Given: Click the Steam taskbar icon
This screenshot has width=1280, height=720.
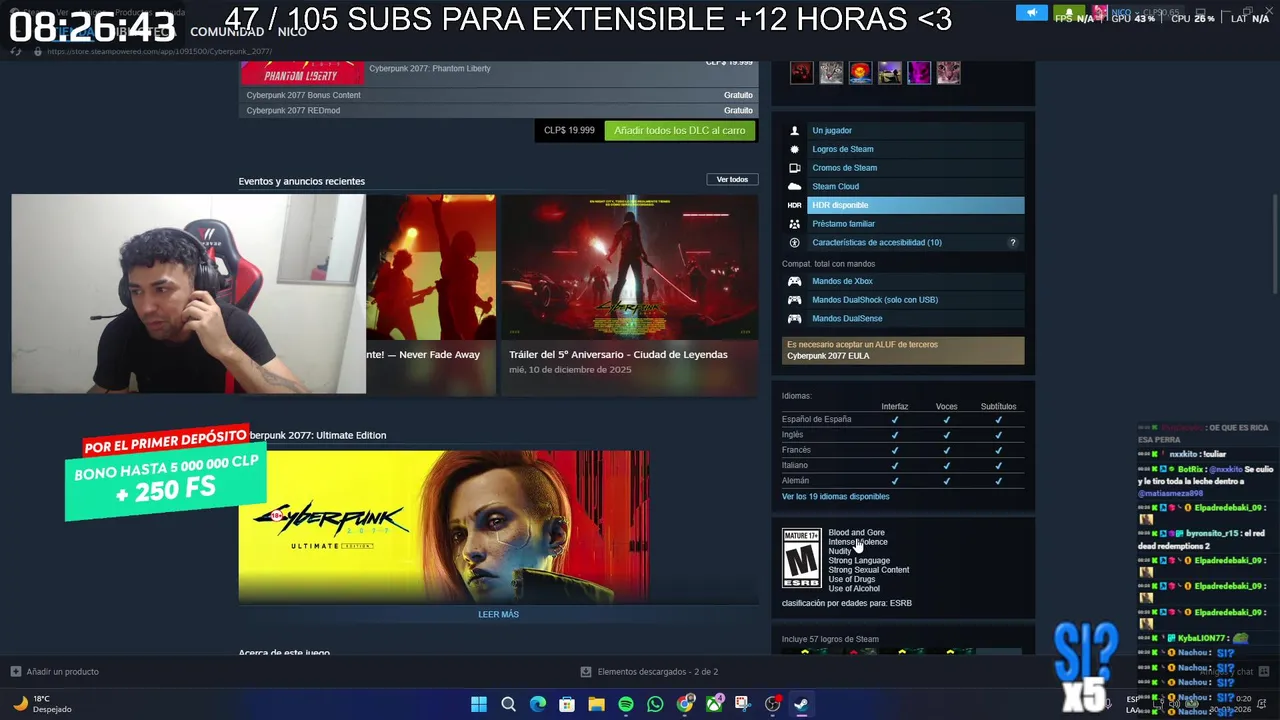Looking at the screenshot, I should pyautogui.click(x=801, y=704).
